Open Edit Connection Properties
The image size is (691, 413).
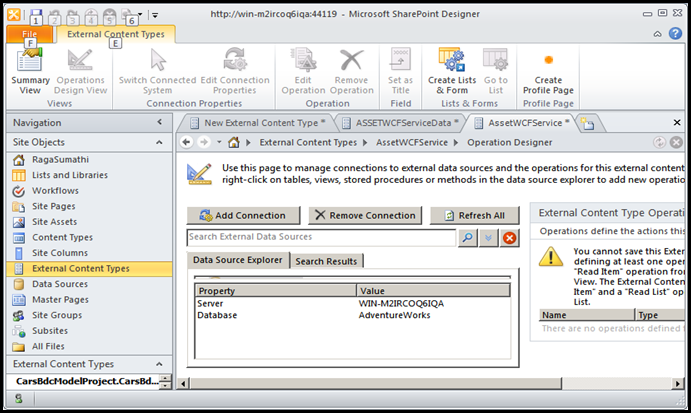(234, 72)
